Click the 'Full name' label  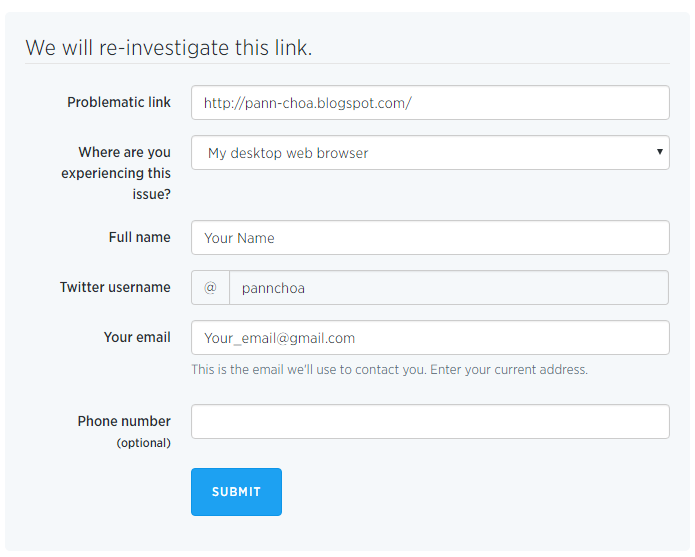[x=139, y=237]
